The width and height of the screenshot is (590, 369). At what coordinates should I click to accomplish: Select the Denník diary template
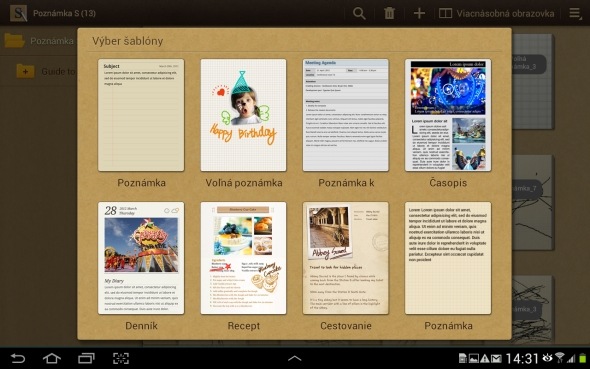click(x=141, y=258)
